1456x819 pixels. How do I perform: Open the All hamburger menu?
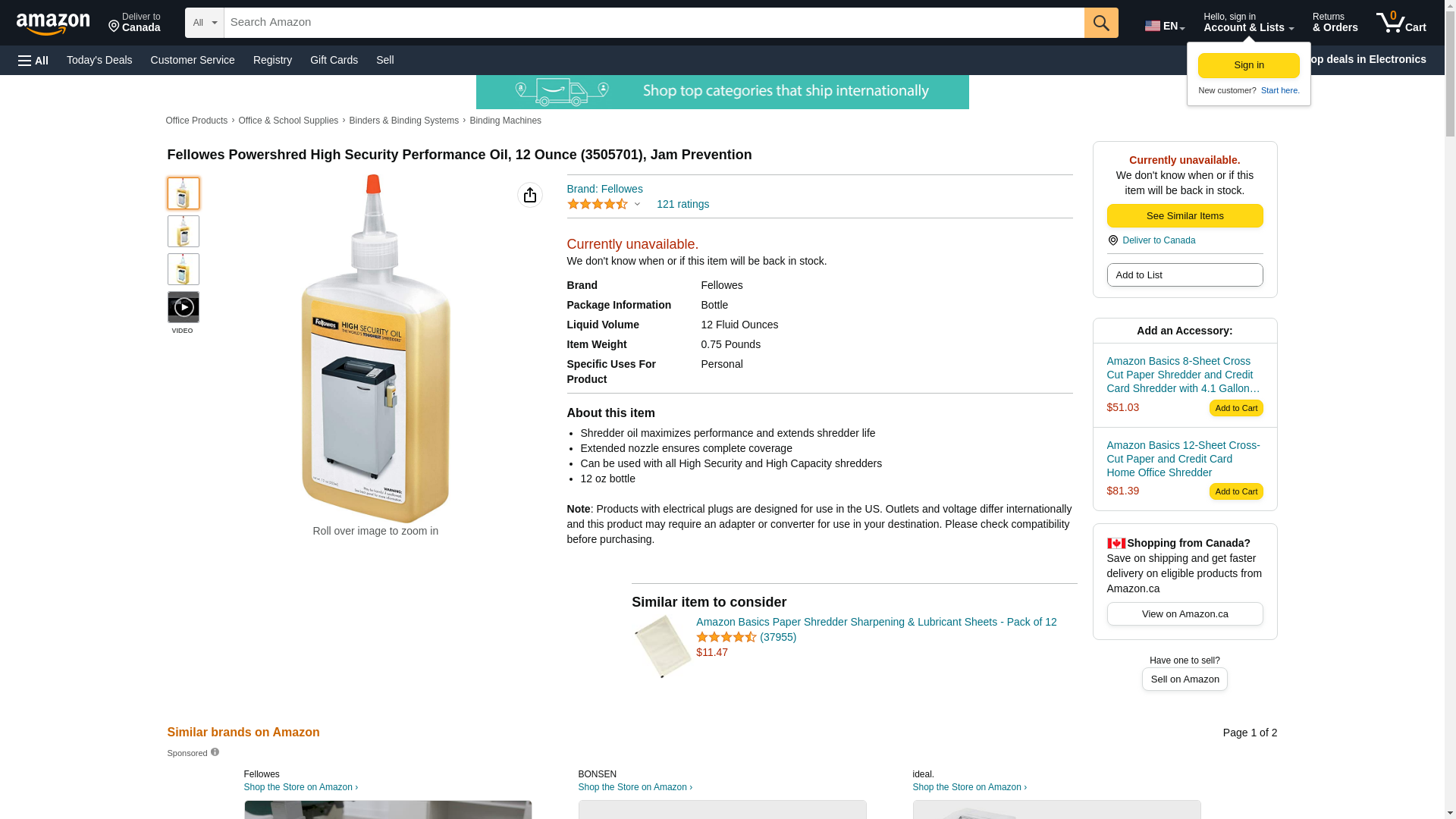pyautogui.click(x=33, y=60)
